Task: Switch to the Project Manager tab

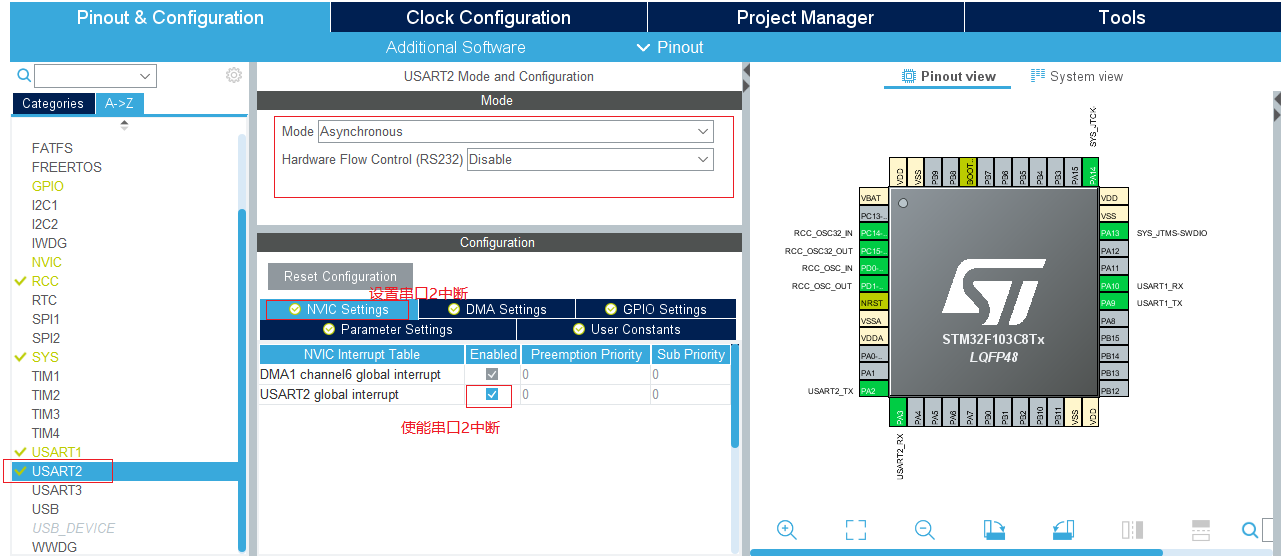Action: 805,17
